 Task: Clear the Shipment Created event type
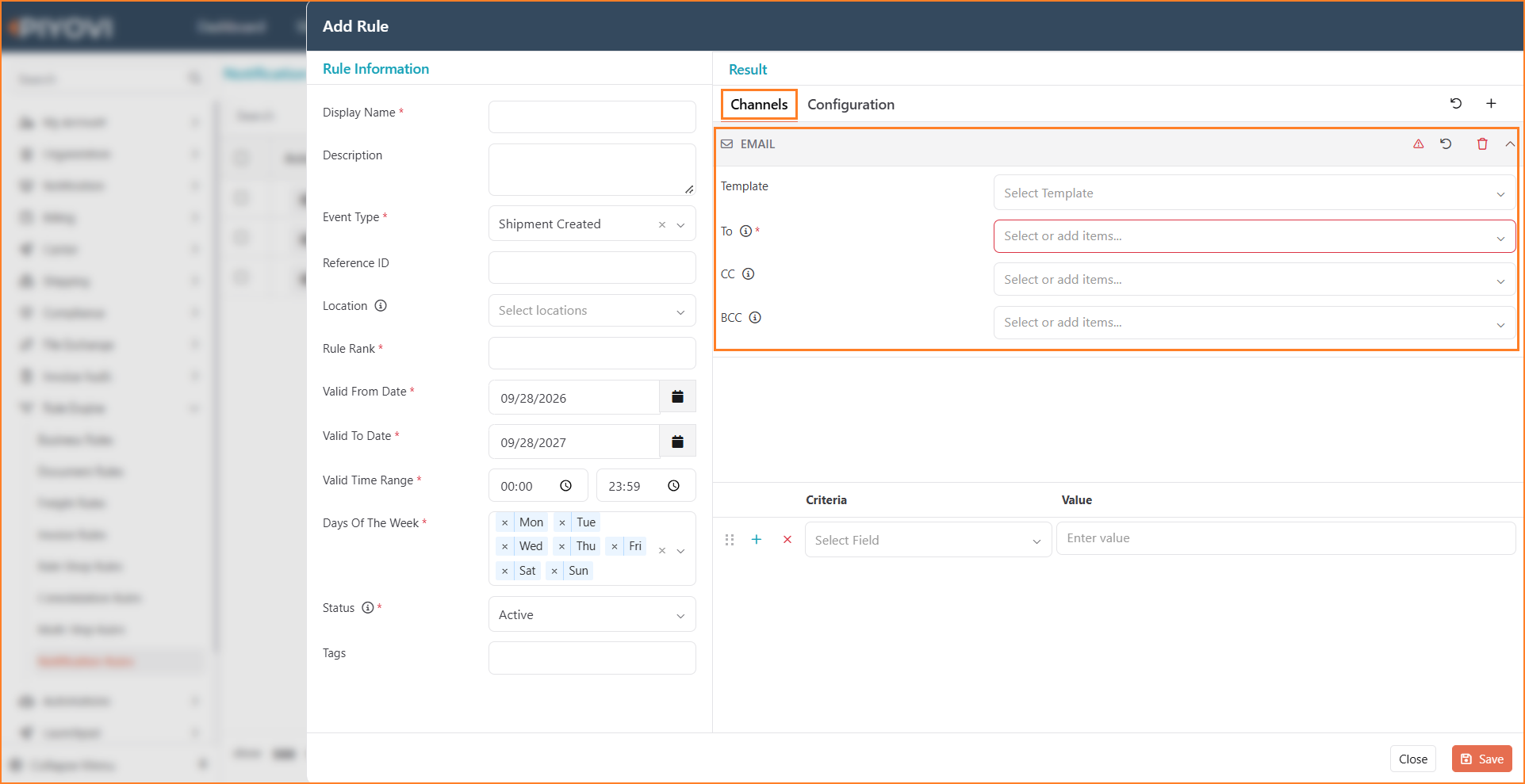coord(662,225)
